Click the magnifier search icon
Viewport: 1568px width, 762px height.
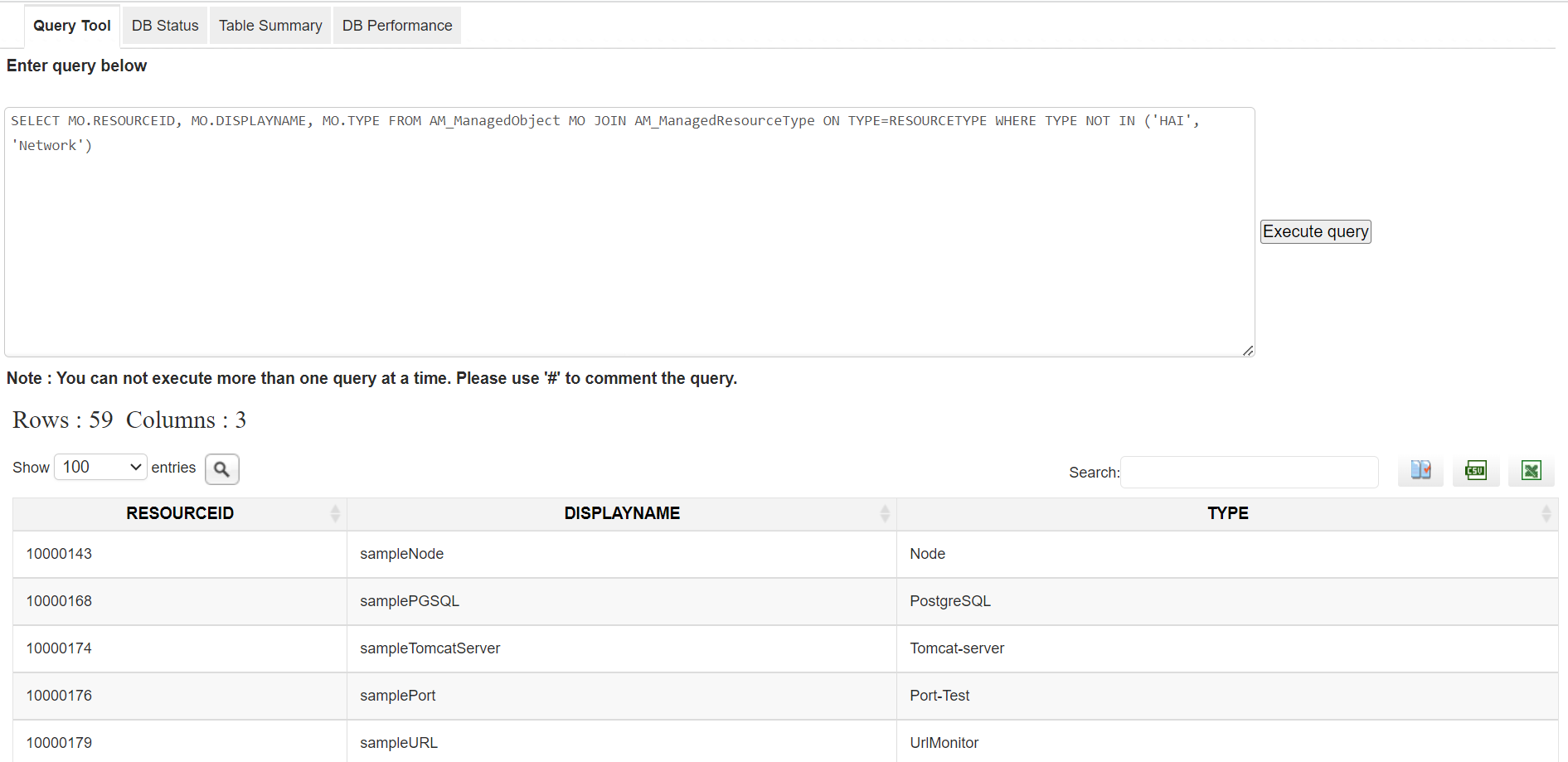(221, 469)
